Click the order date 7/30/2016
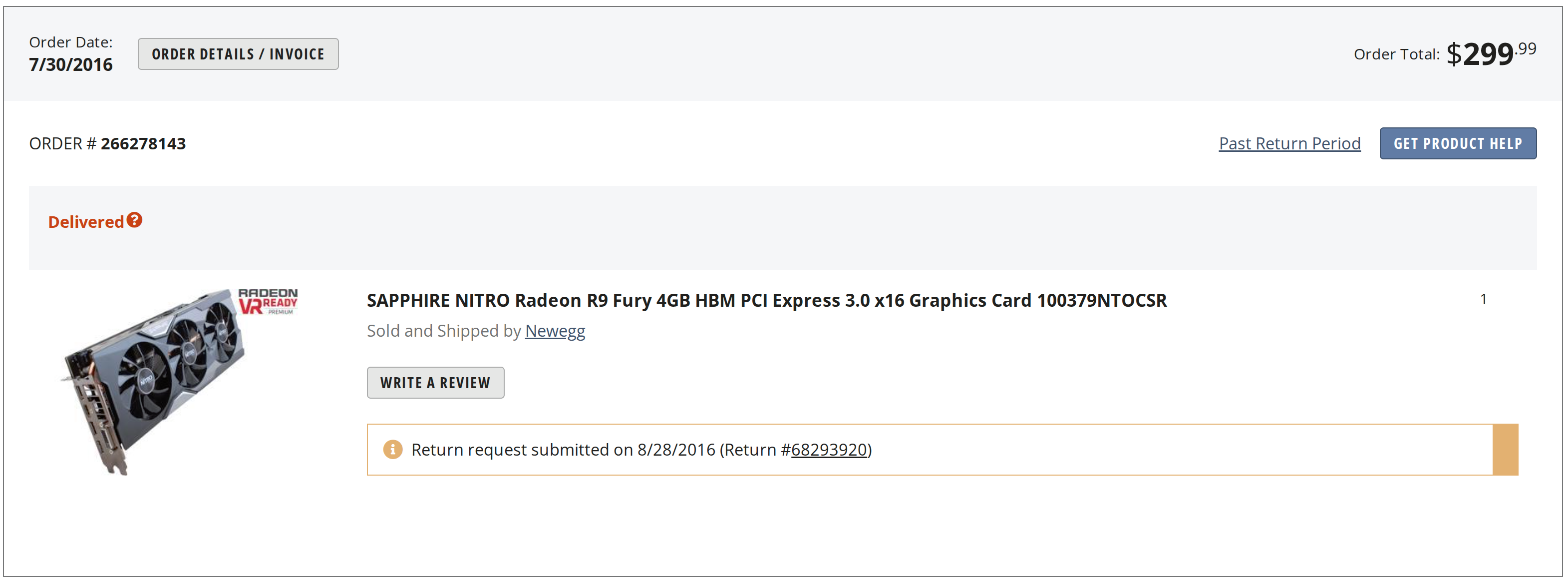Screen dimensions: 1568x585 tap(70, 64)
